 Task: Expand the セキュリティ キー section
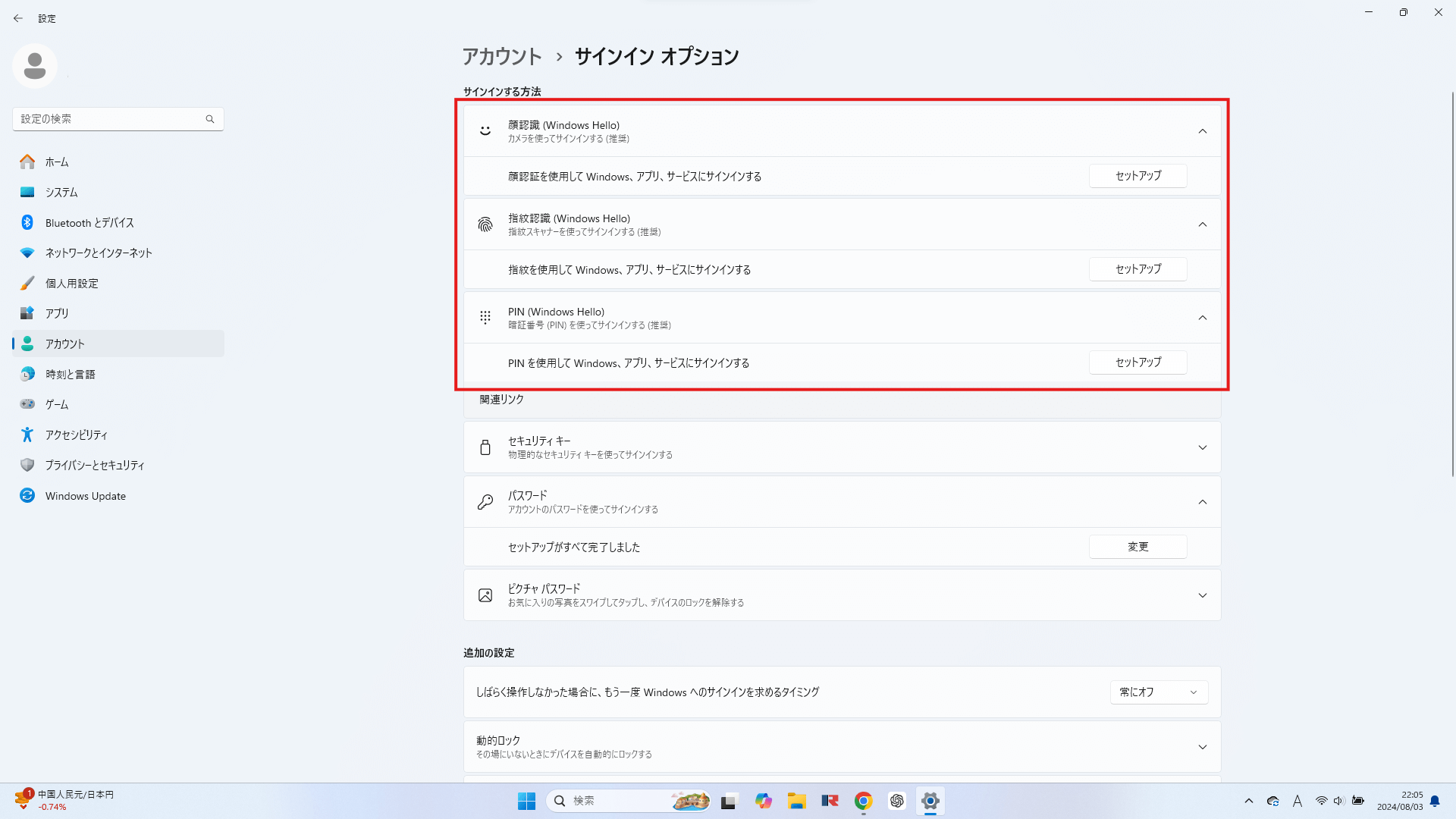coord(1203,447)
